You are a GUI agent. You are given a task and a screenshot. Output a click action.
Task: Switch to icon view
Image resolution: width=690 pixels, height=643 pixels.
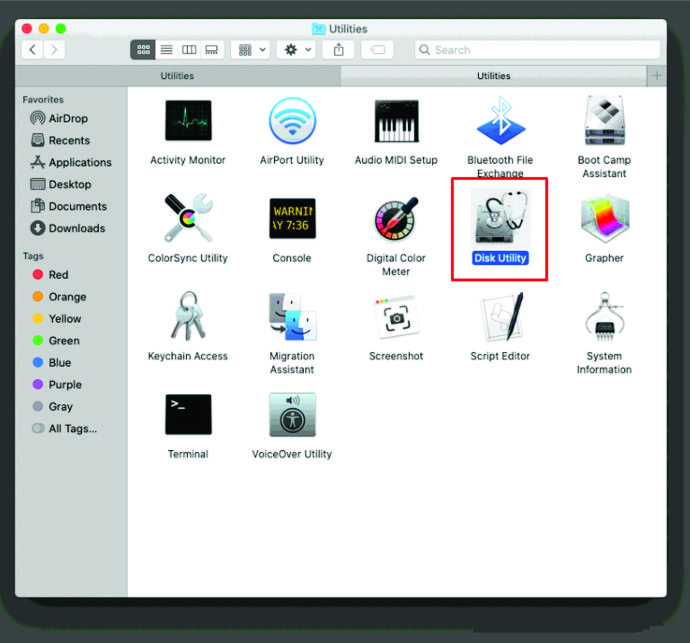[x=143, y=50]
